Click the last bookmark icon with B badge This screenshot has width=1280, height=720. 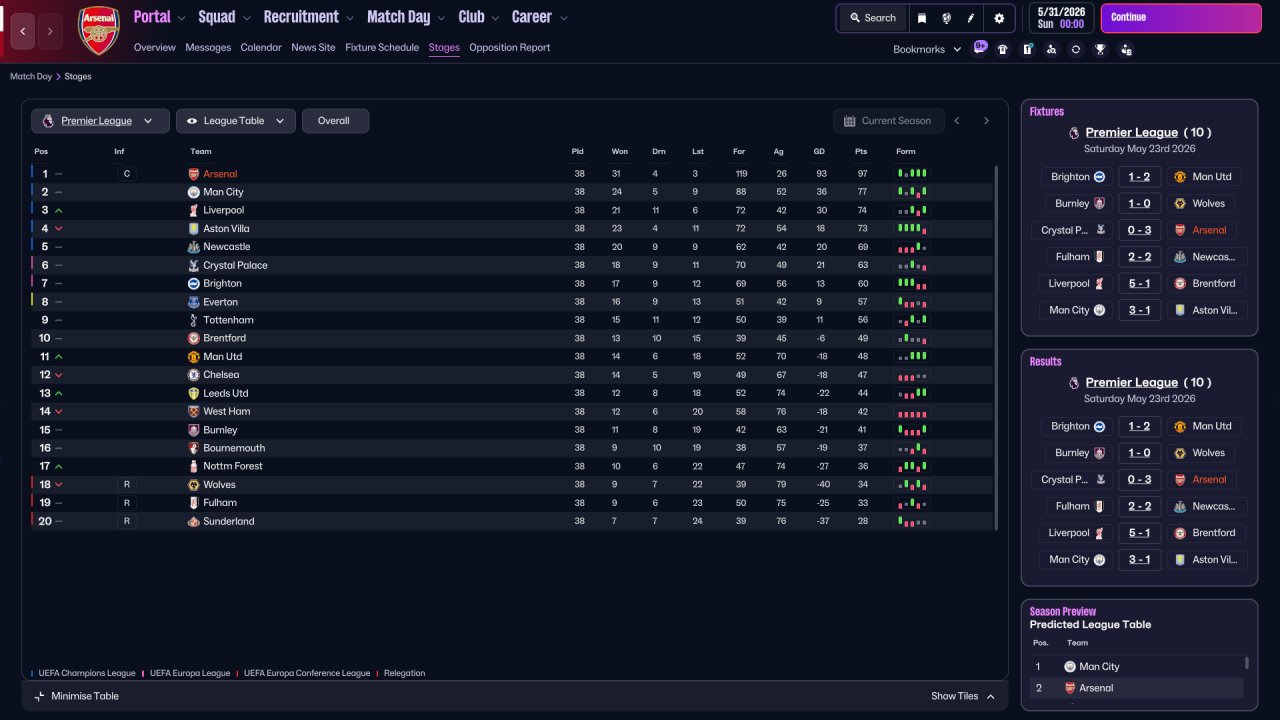(x=1126, y=49)
